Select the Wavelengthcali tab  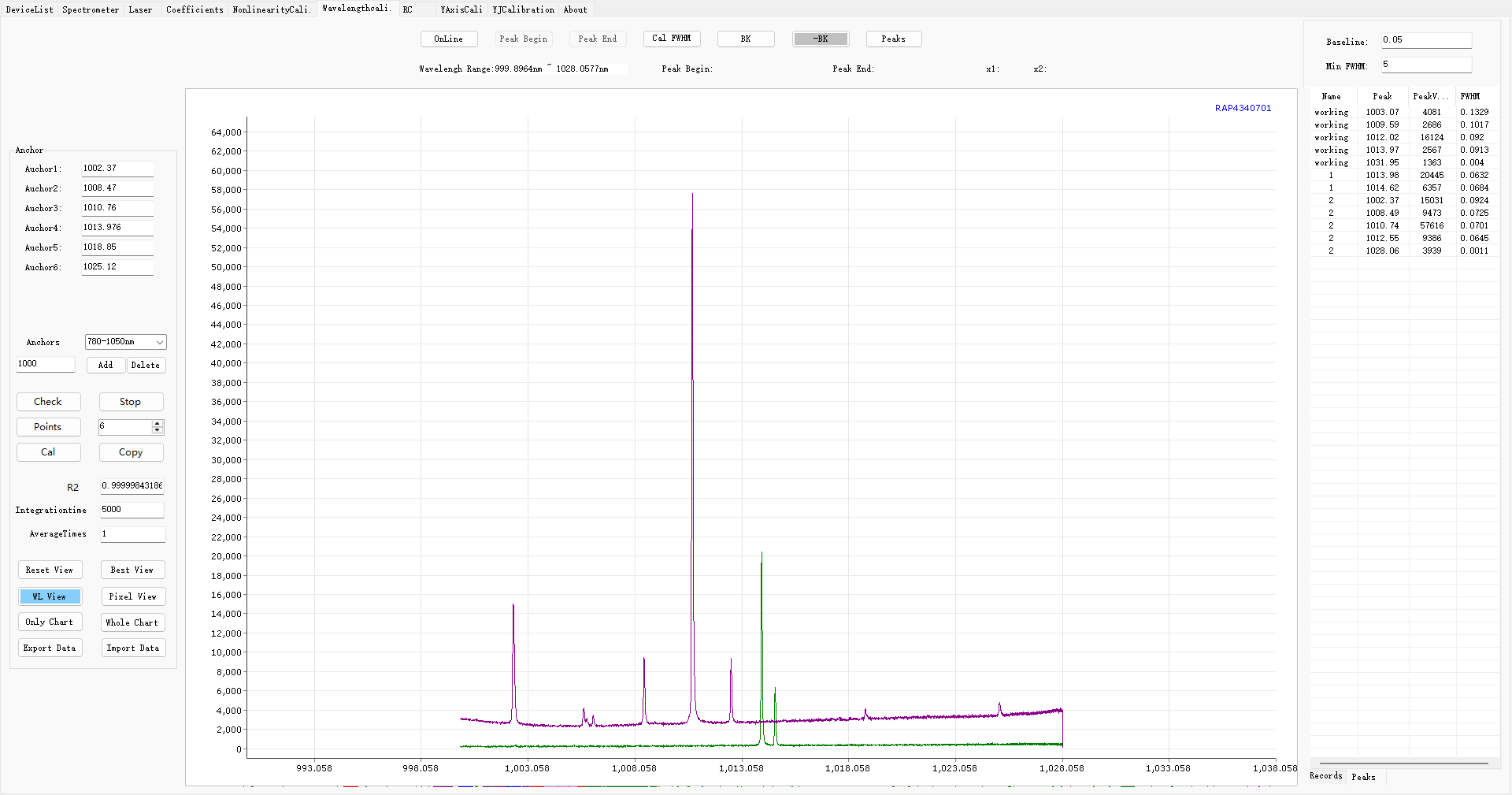(x=357, y=9)
